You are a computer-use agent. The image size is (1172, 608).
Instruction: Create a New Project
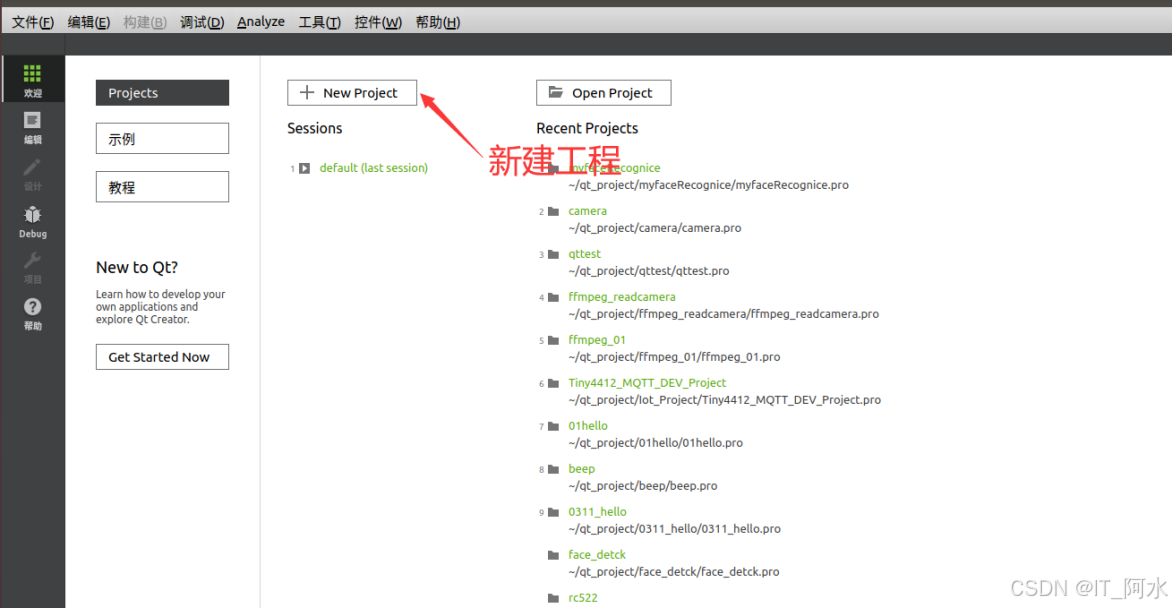coord(352,93)
